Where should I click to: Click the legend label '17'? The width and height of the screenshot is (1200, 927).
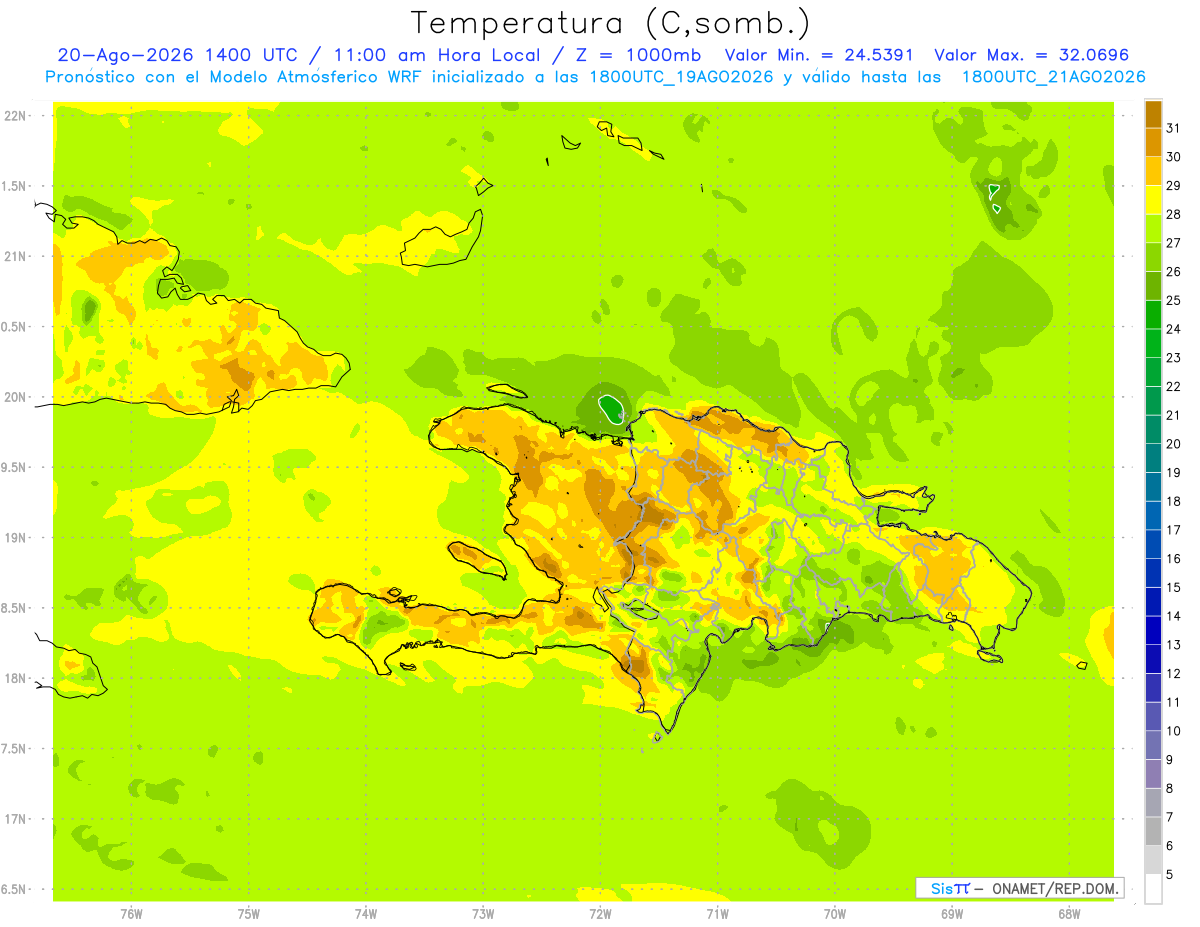click(1173, 530)
